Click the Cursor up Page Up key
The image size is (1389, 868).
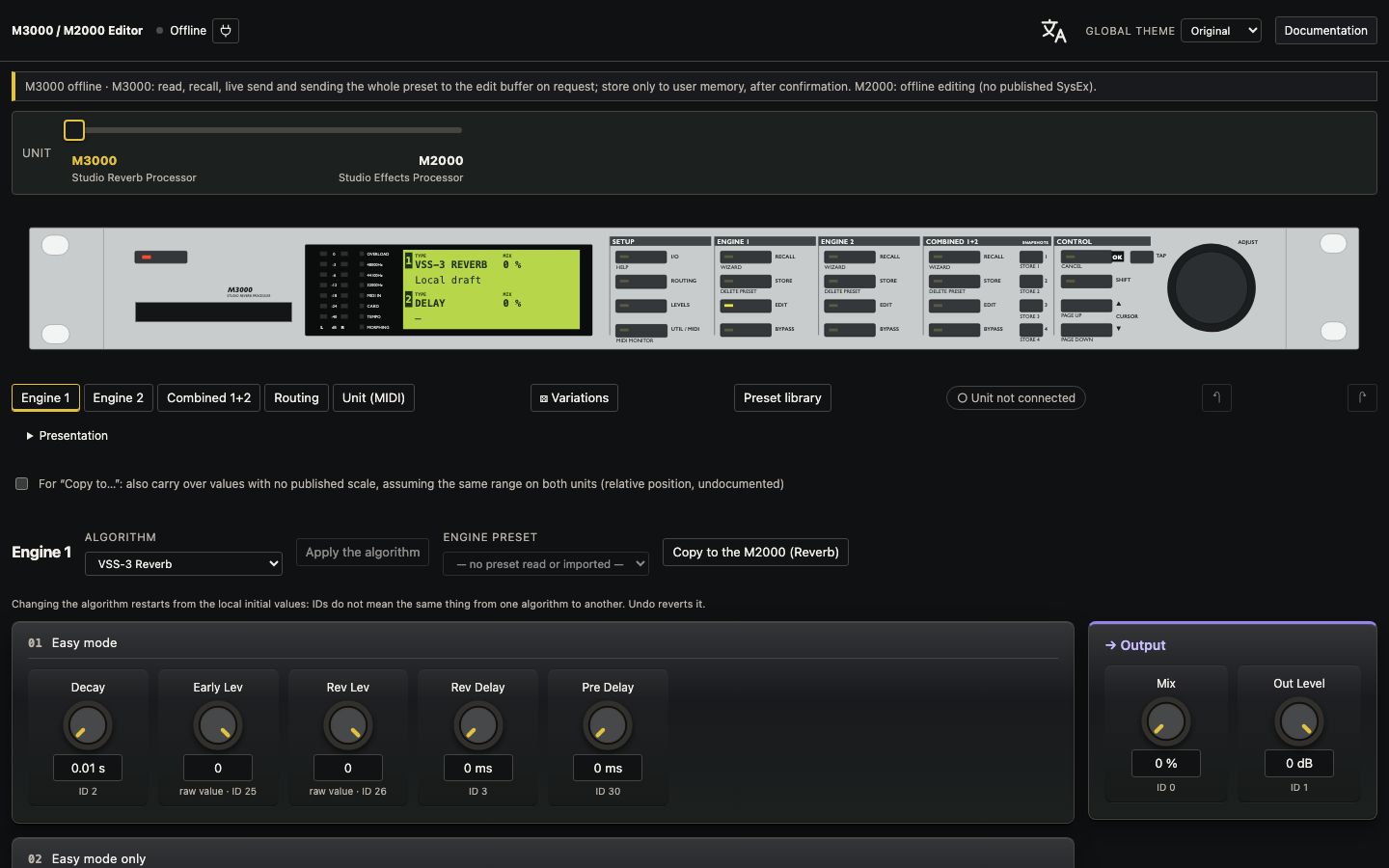1087,306
